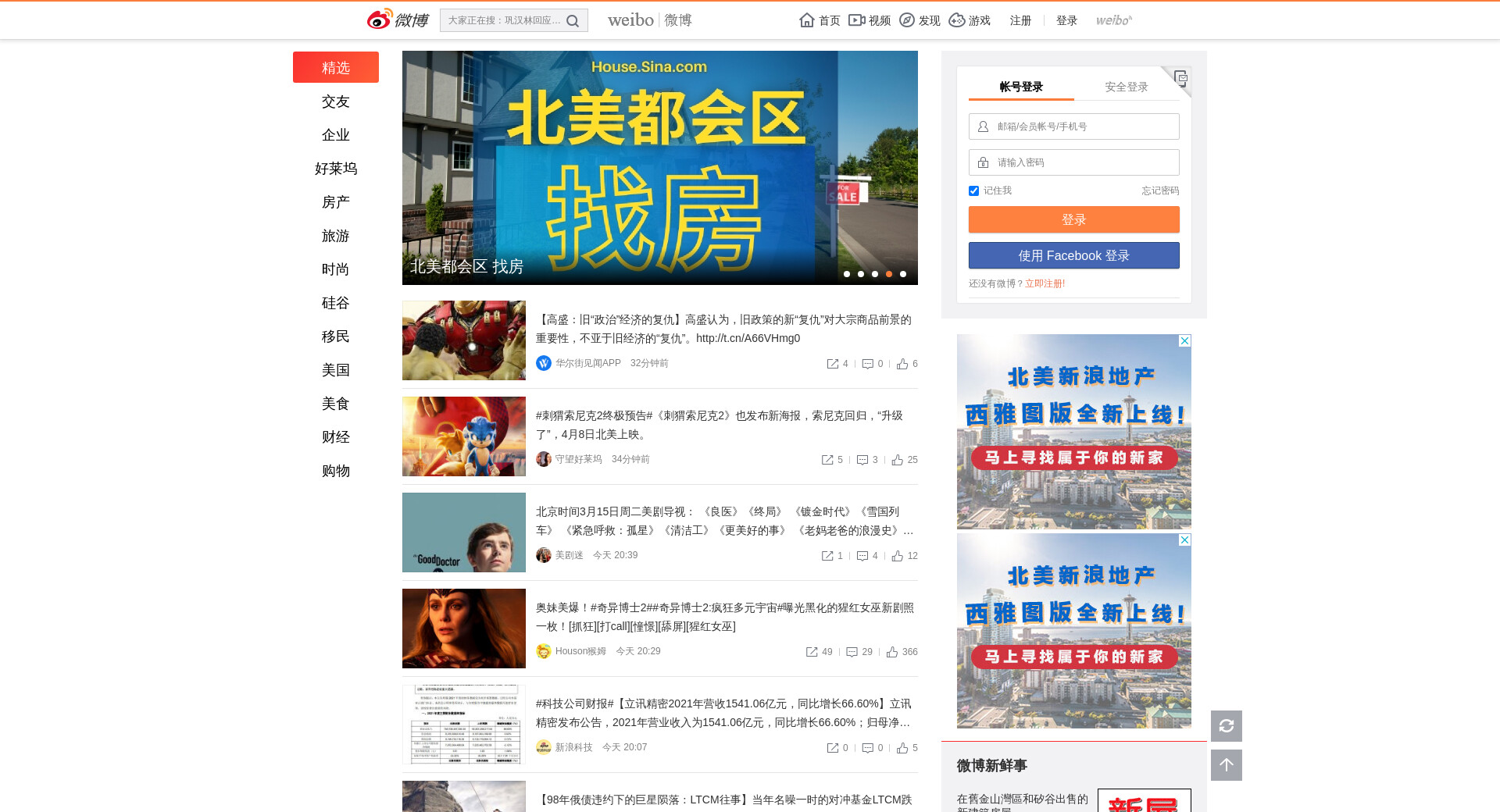Screen dimensions: 1500x812
Task: Go to 视频 in top navigation
Action: tap(870, 20)
